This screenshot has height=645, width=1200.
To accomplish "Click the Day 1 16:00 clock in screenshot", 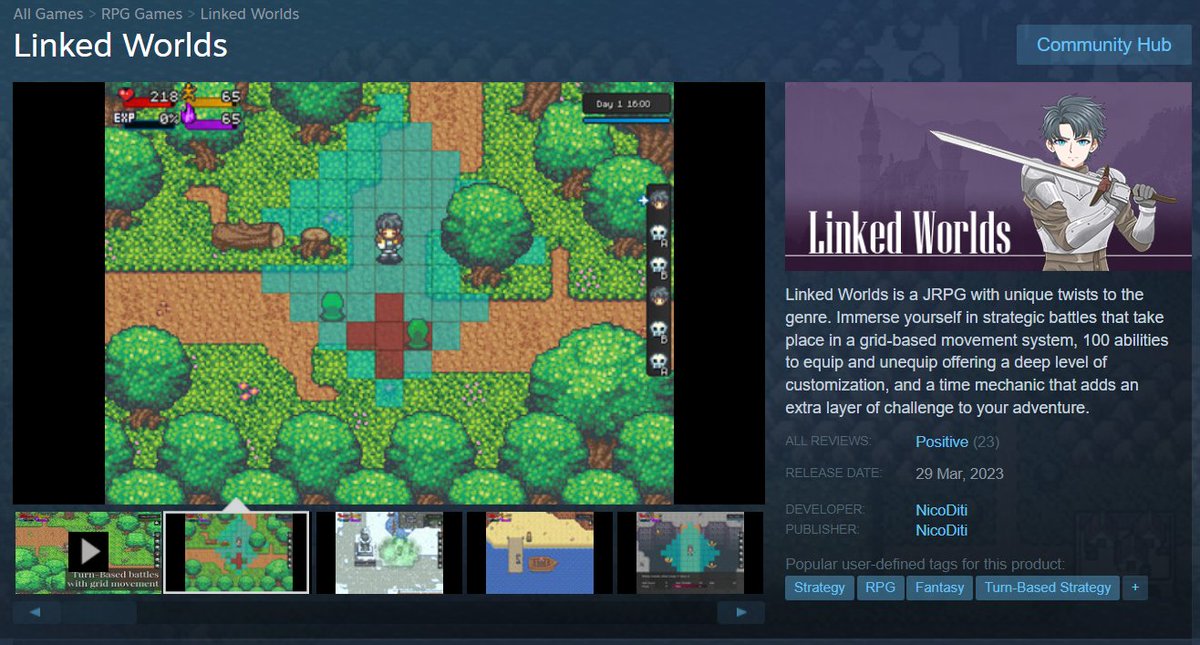I will tap(626, 104).
